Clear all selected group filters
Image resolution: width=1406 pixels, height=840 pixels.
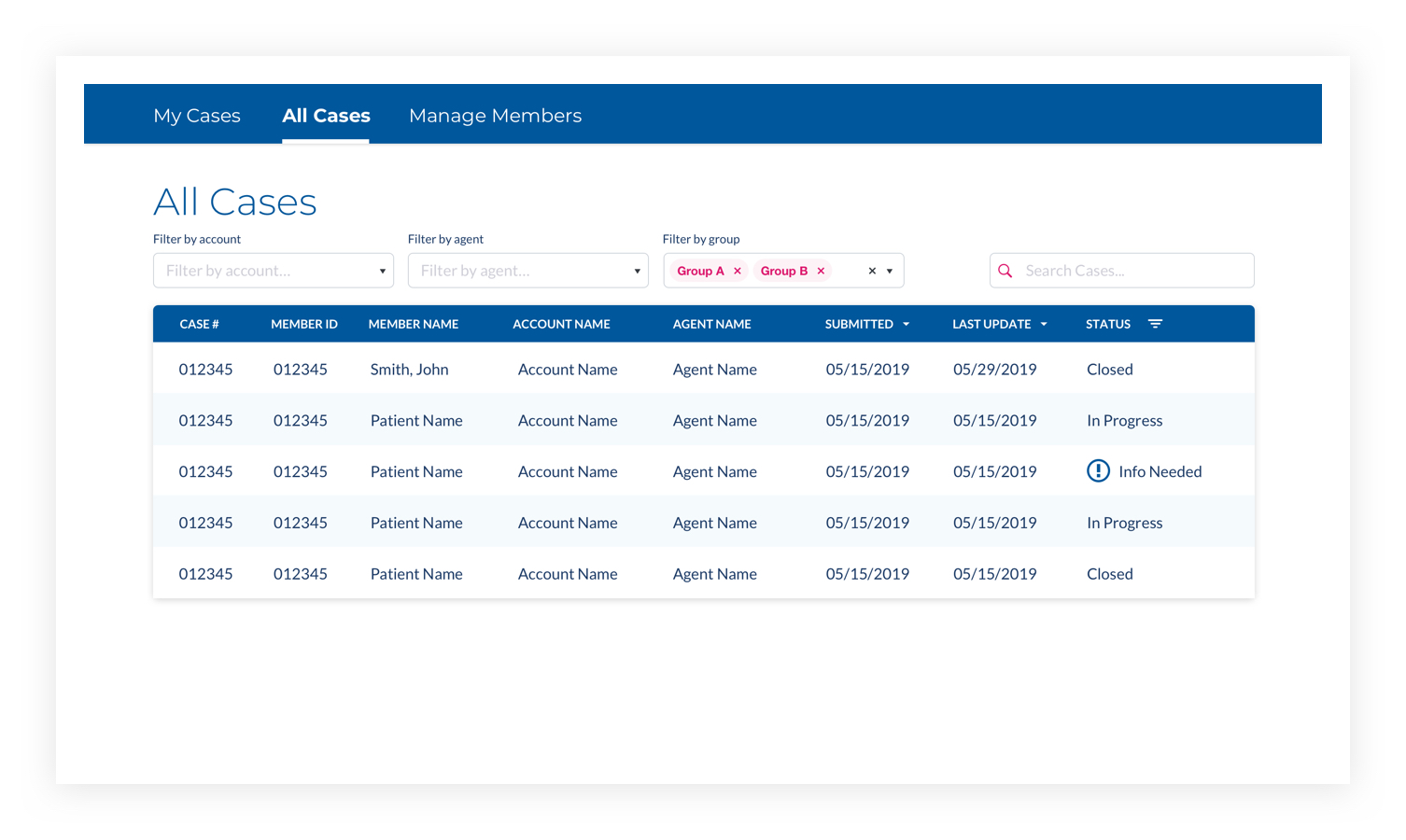point(872,271)
